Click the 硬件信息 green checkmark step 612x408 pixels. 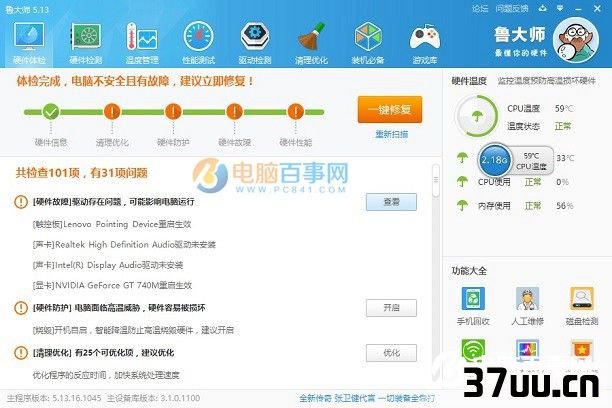[51, 112]
